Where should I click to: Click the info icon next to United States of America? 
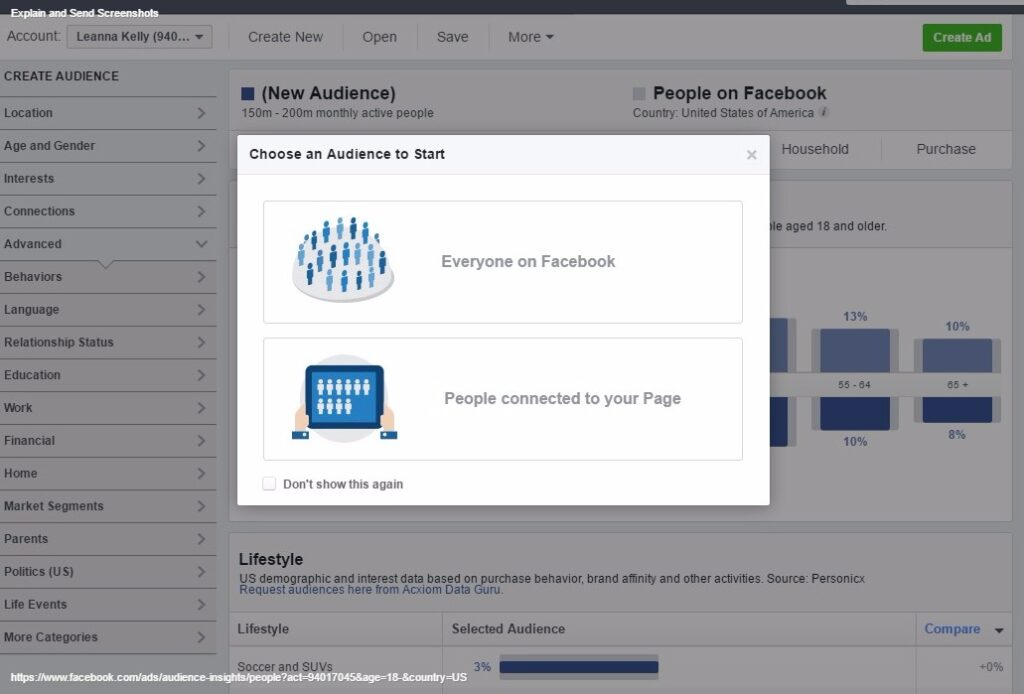[824, 113]
